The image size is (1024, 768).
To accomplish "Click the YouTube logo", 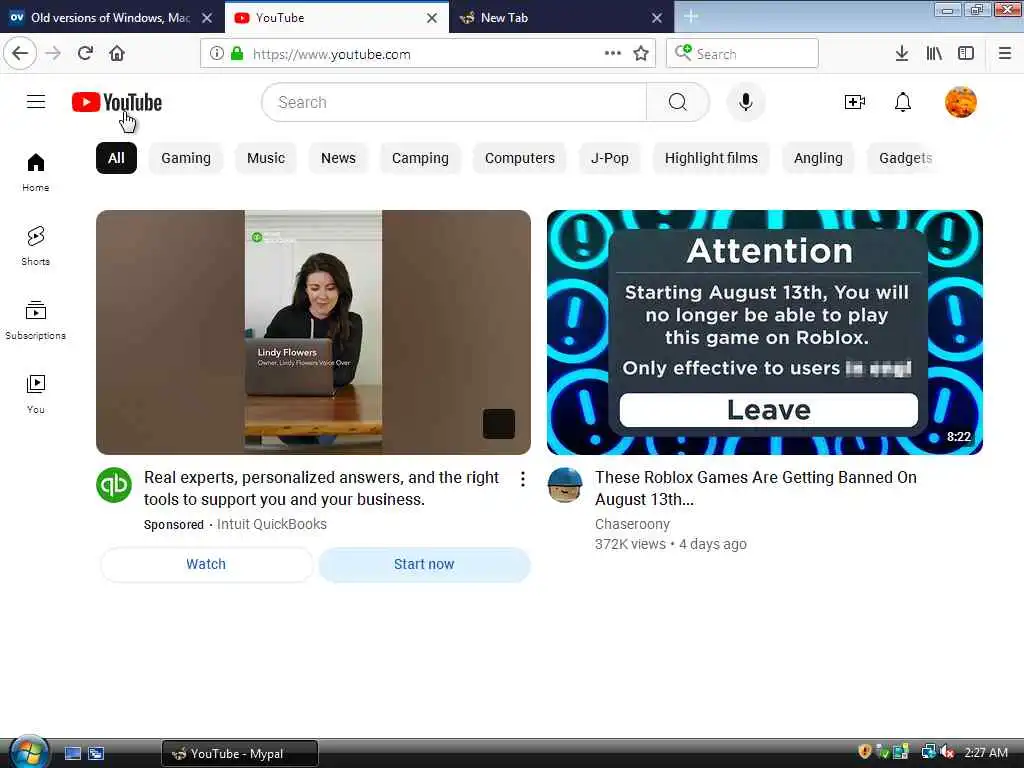I will tap(117, 103).
